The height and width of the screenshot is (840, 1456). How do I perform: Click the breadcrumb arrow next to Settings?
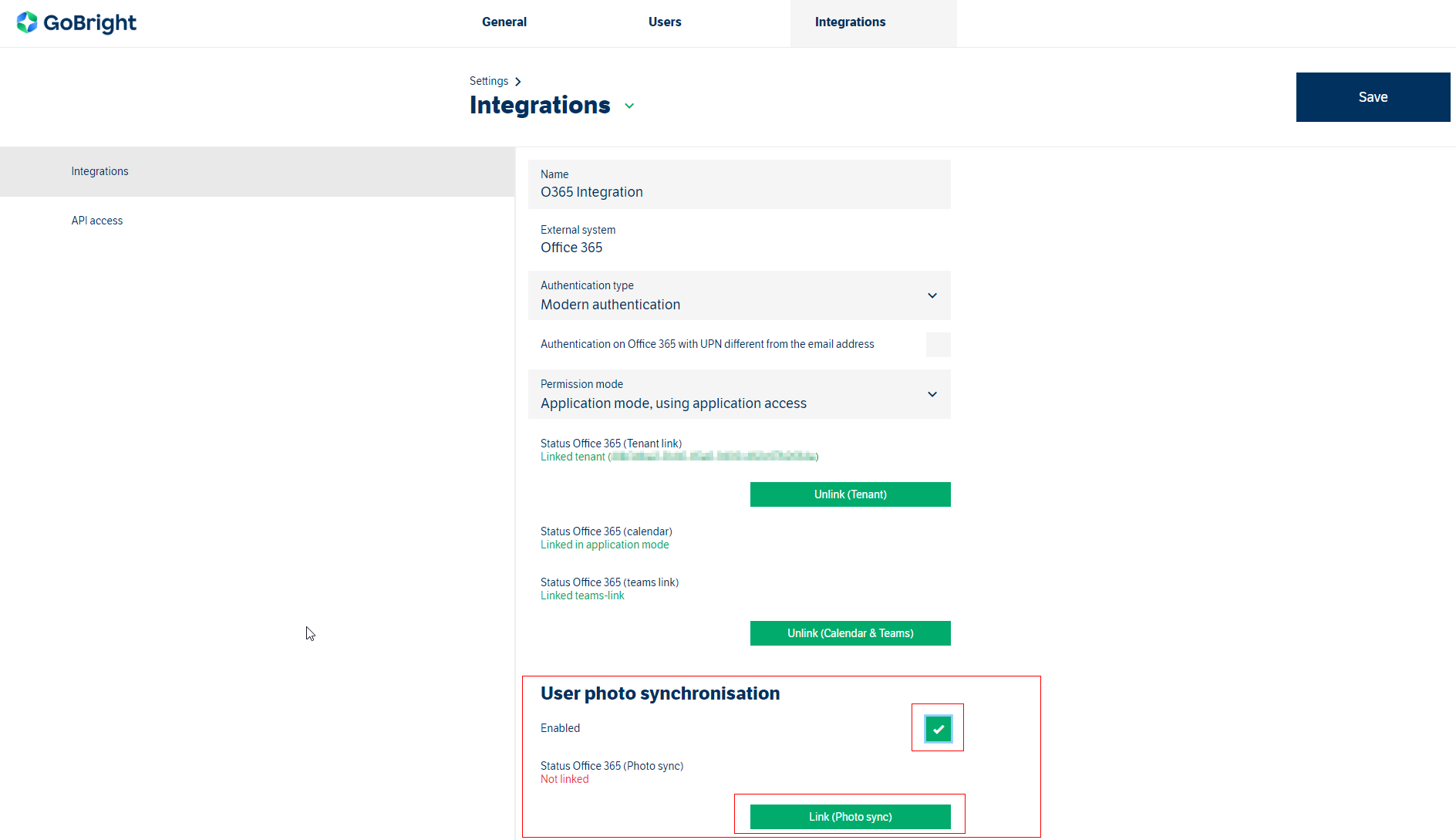point(518,82)
